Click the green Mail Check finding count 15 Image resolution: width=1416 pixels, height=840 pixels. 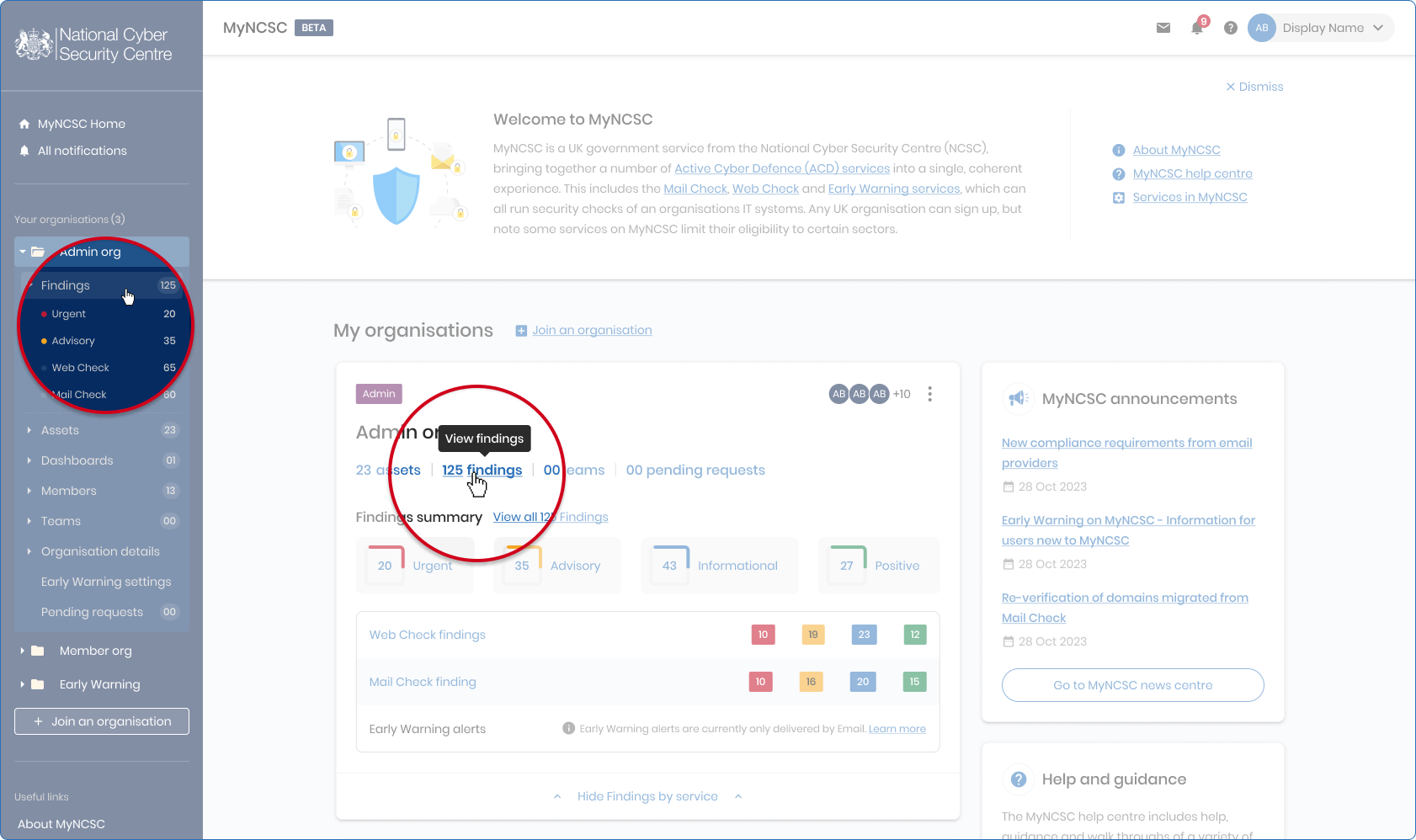point(914,682)
